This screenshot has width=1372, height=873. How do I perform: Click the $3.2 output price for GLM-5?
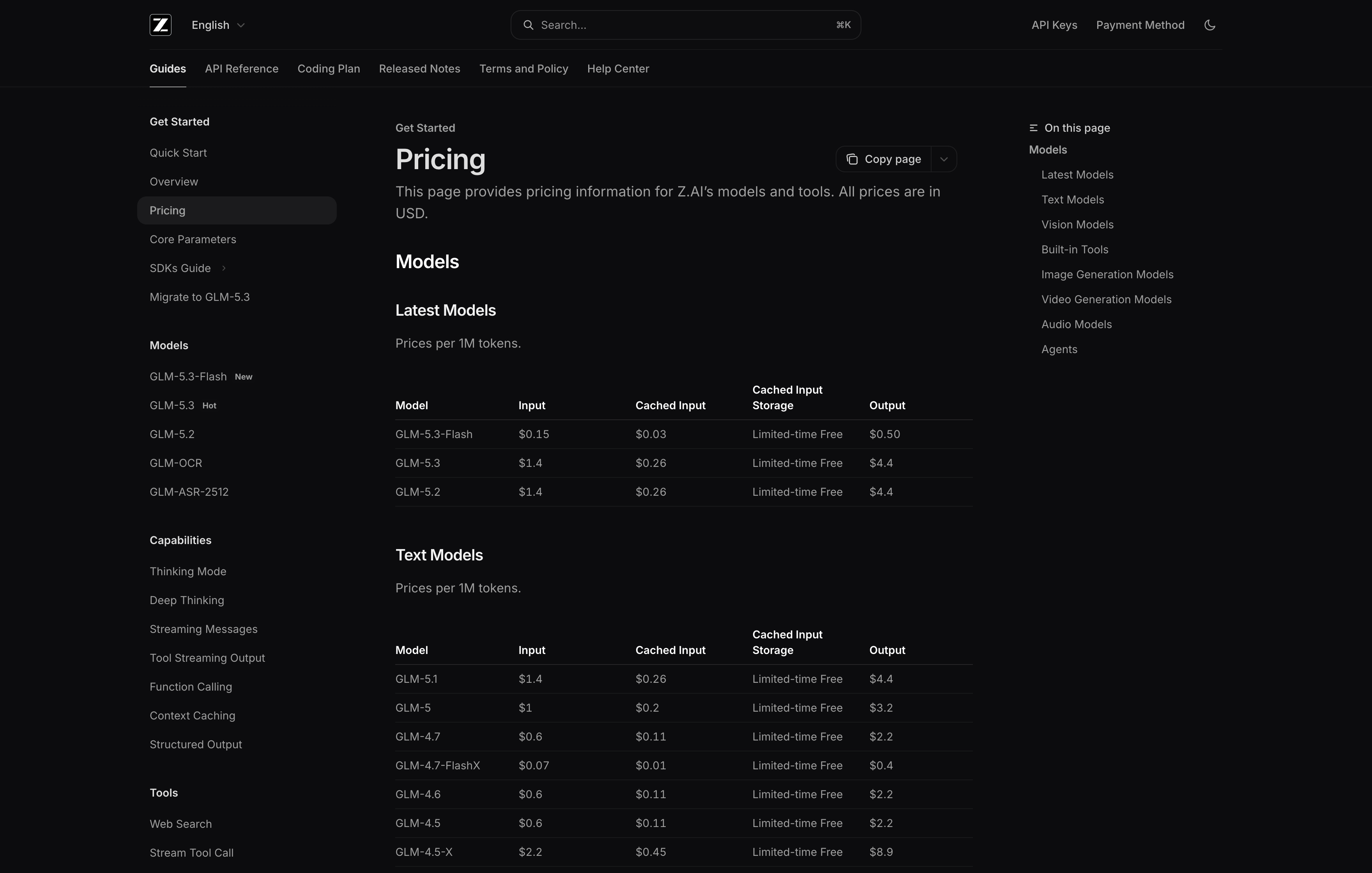pos(881,708)
